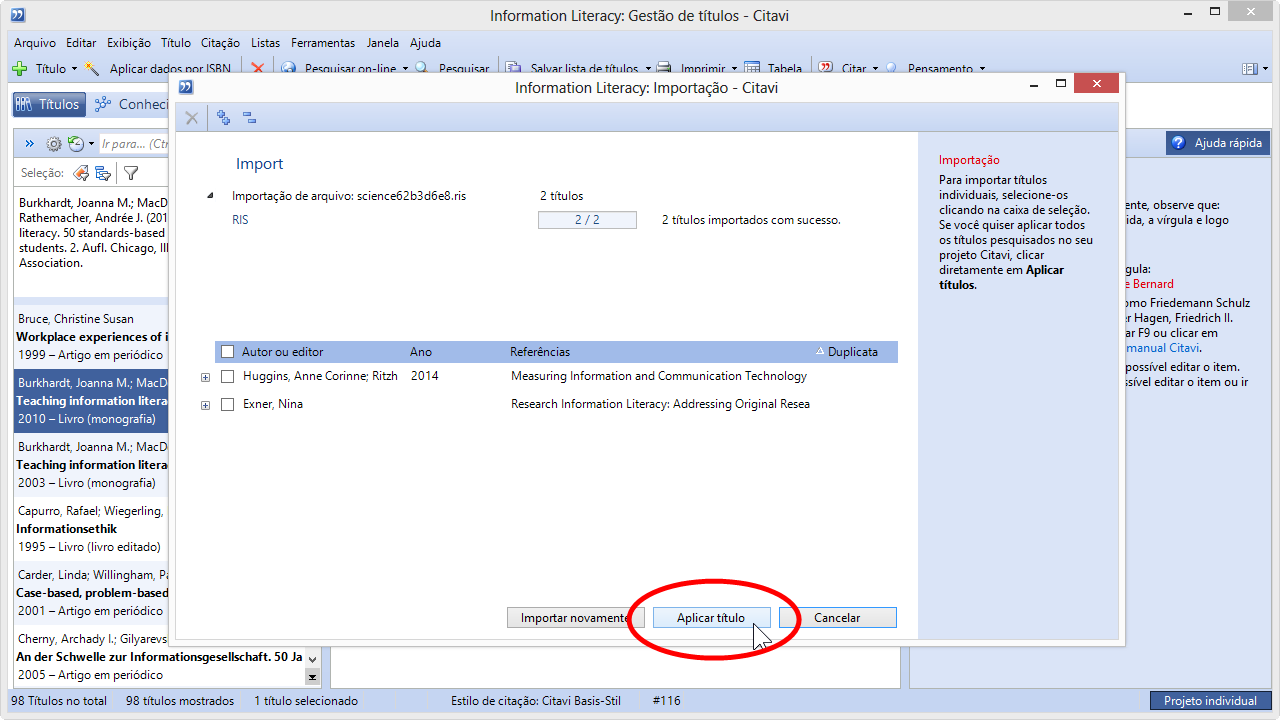Expand the Exner, Nina row
This screenshot has height=720, width=1280.
coord(205,405)
